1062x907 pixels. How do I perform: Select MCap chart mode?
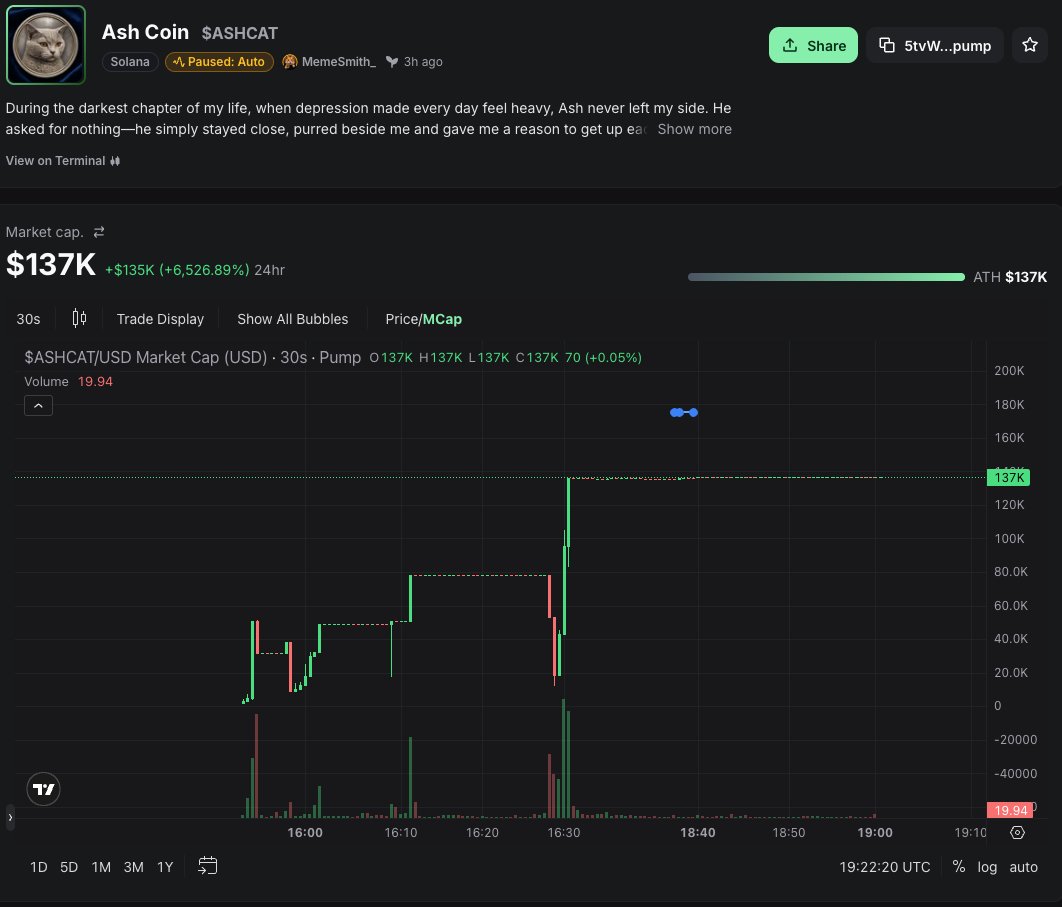442,319
